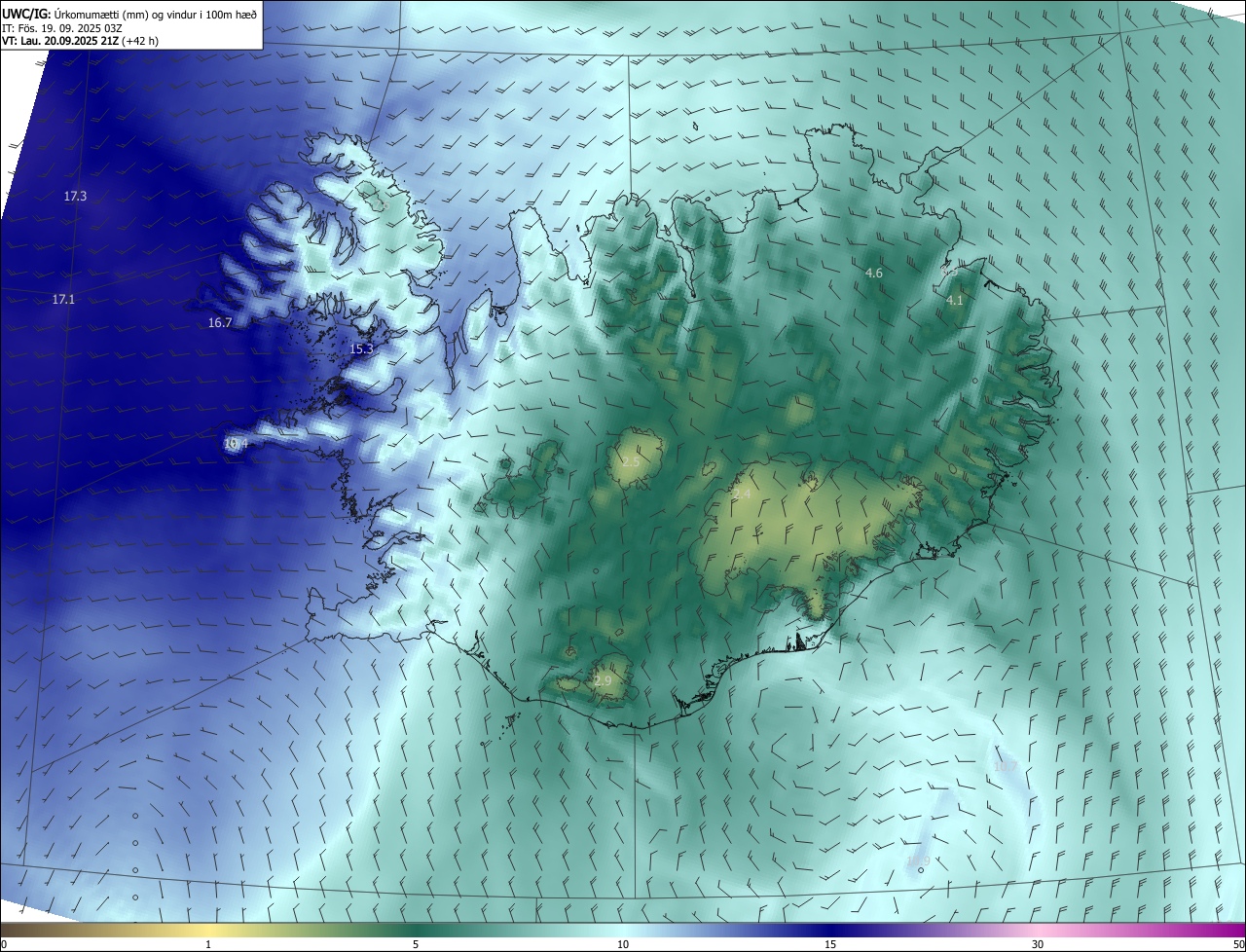Click the initial time "IT: Fös. 19. 09. 2025 03Z"
This screenshot has width=1246, height=952.
[x=60, y=27]
